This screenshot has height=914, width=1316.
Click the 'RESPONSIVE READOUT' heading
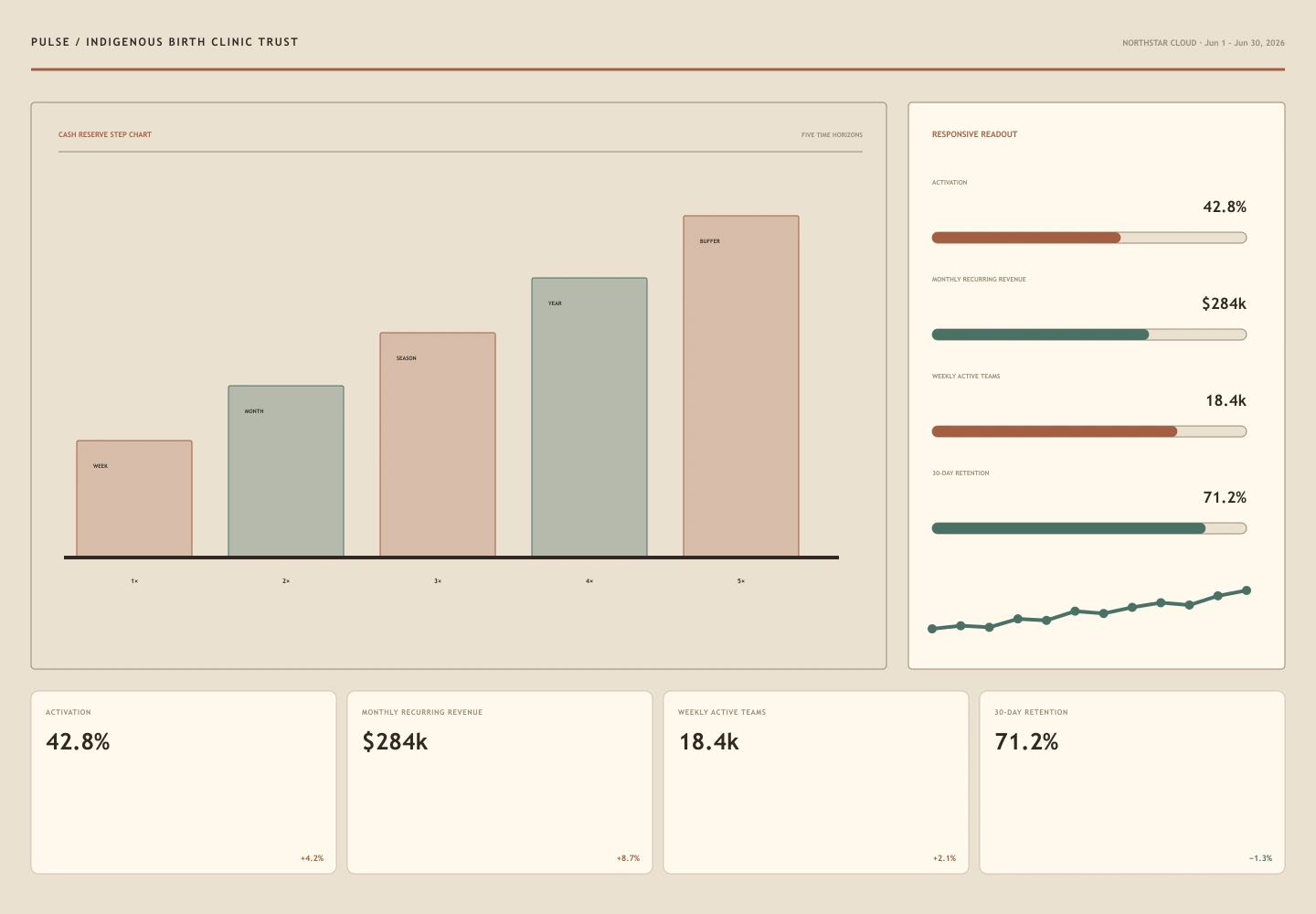tap(974, 134)
